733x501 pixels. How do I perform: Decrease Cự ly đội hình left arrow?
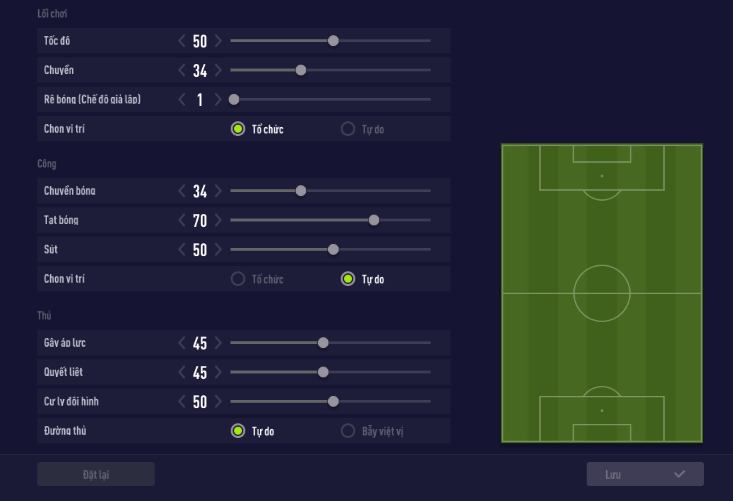coord(182,401)
